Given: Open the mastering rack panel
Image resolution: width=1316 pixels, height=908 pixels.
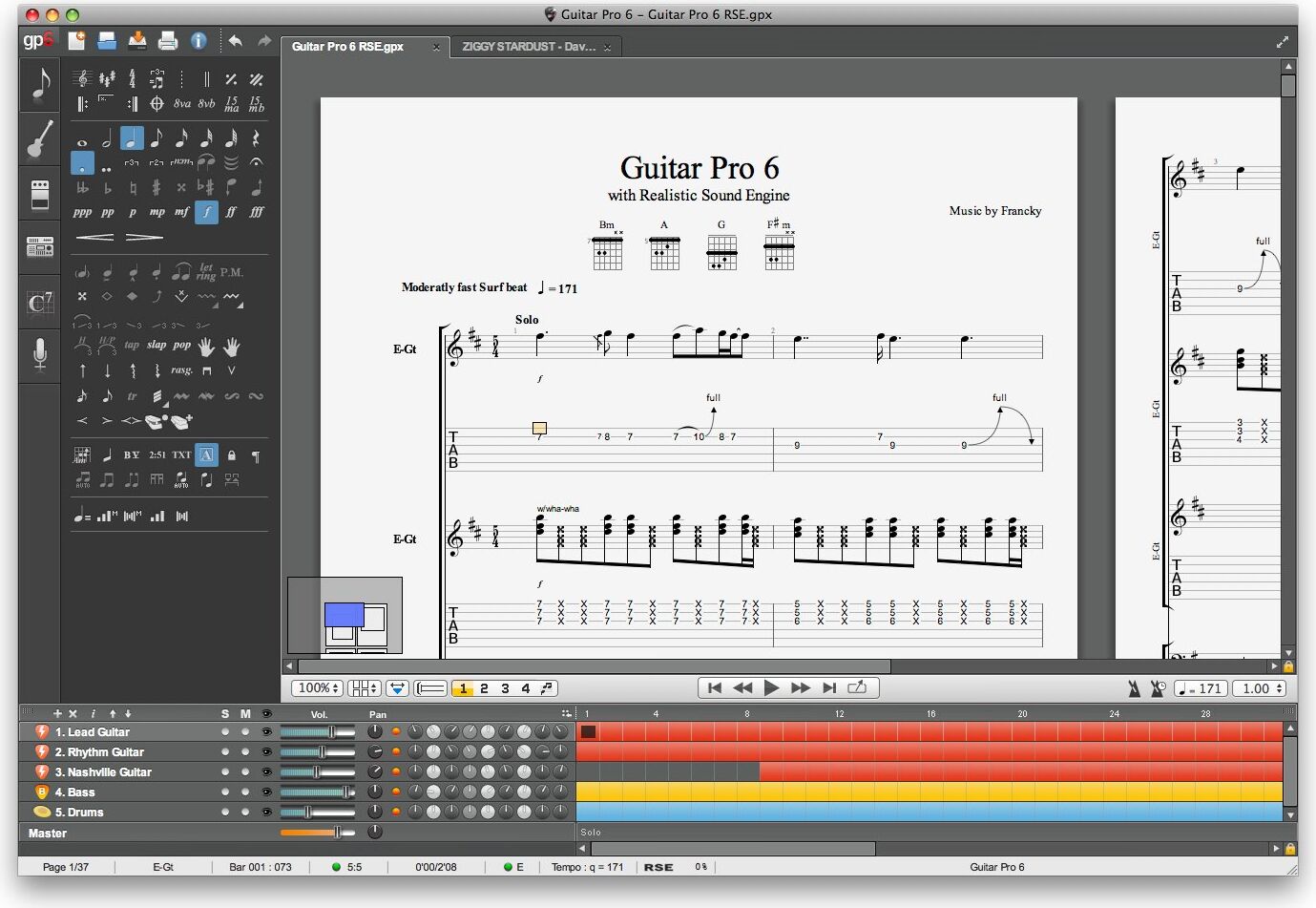Looking at the screenshot, I should pos(39,248).
